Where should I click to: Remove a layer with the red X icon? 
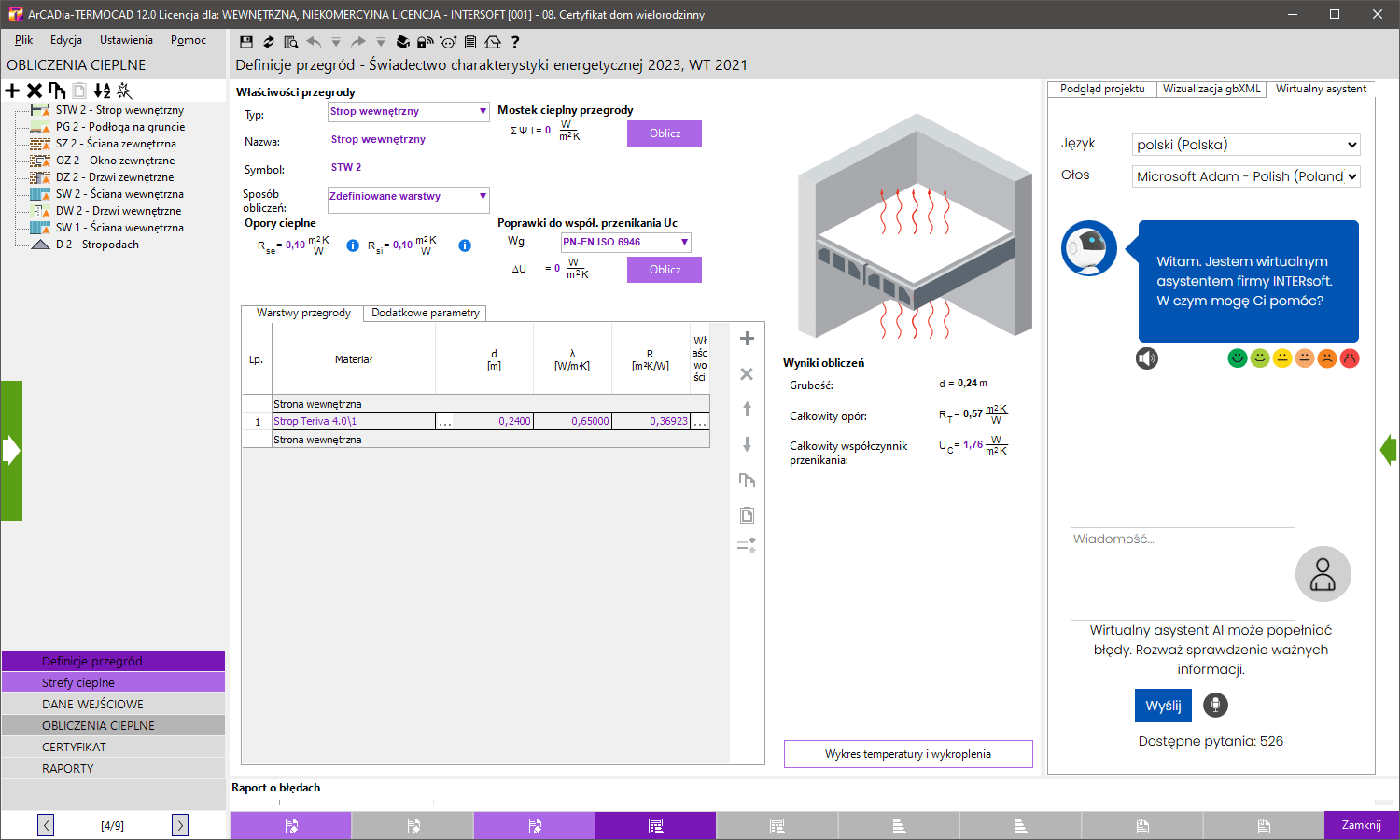(746, 373)
